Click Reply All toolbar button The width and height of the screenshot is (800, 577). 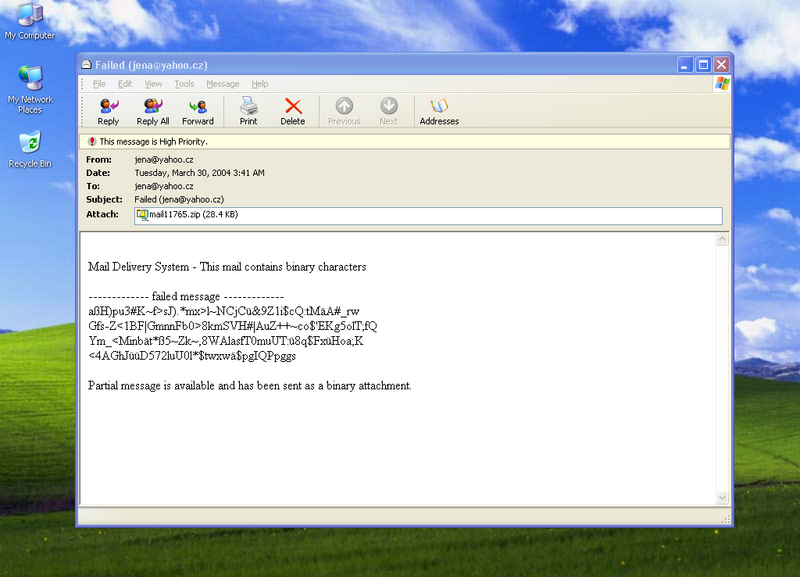[153, 112]
